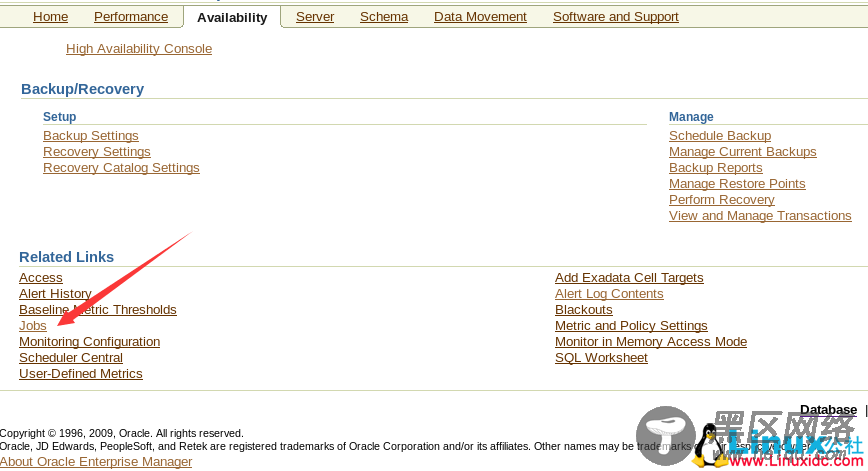Open Manage Current Backups

(742, 152)
